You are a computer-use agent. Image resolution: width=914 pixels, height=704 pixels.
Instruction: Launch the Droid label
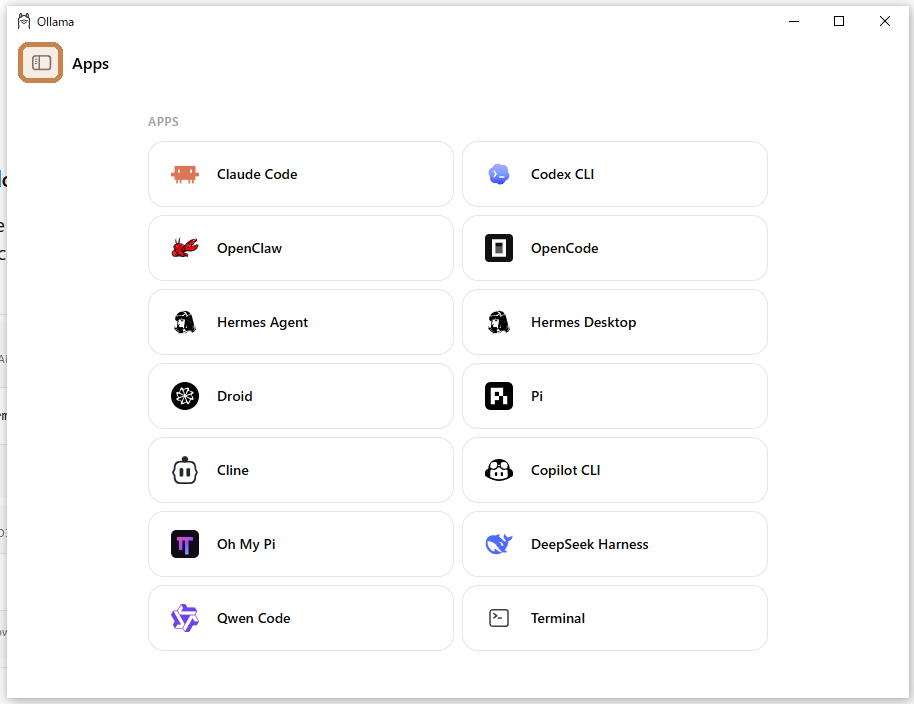pyautogui.click(x=235, y=396)
